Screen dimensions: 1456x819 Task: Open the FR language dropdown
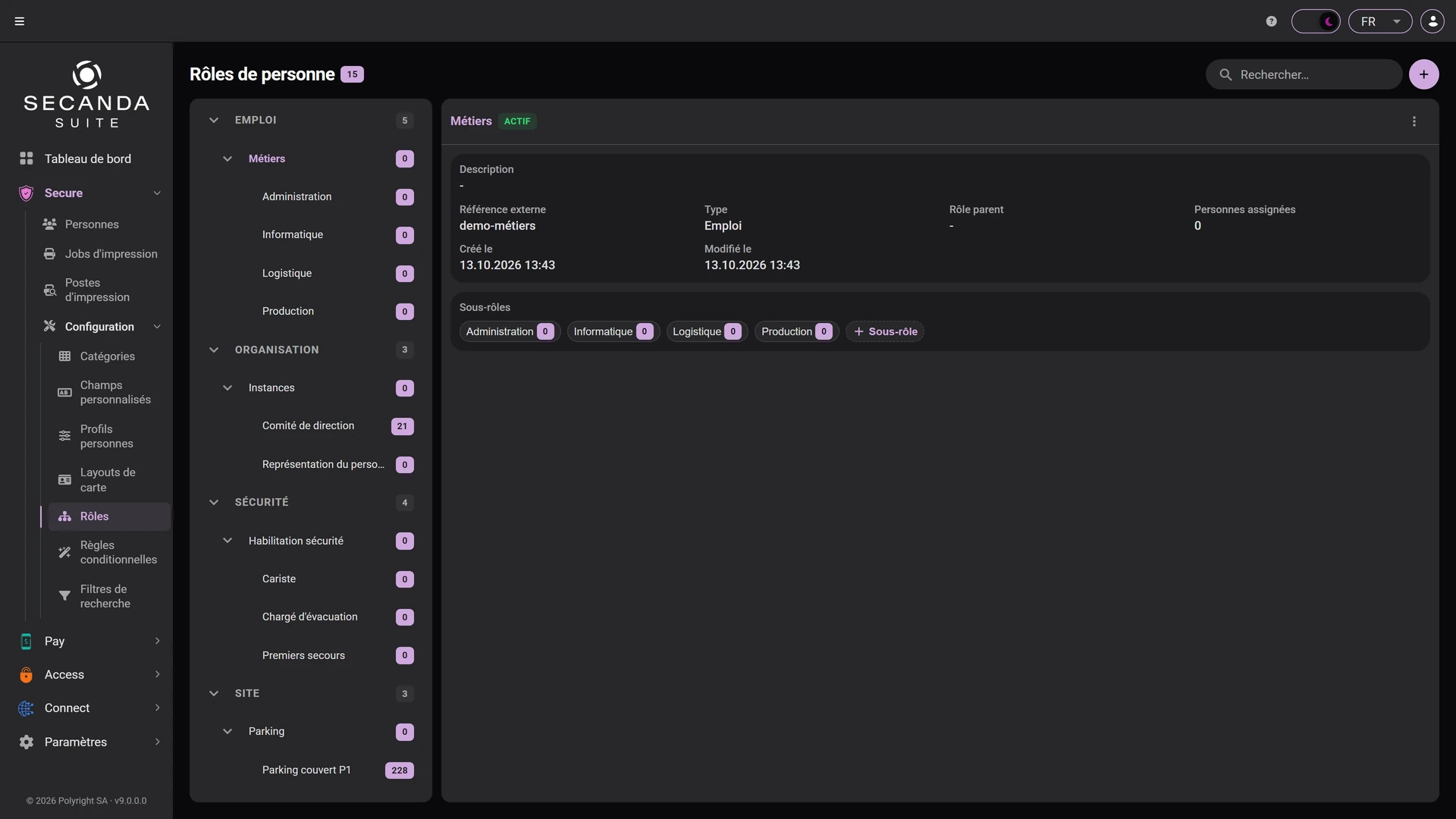click(1380, 21)
